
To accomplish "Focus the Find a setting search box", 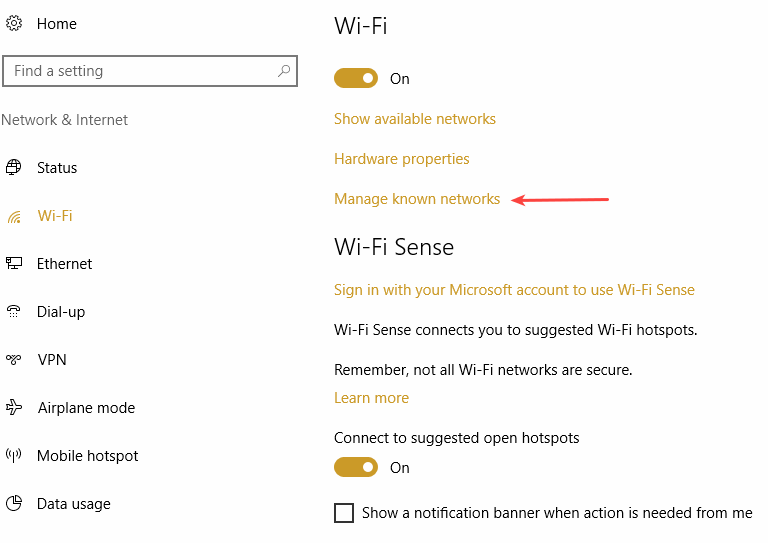I will coord(150,71).
